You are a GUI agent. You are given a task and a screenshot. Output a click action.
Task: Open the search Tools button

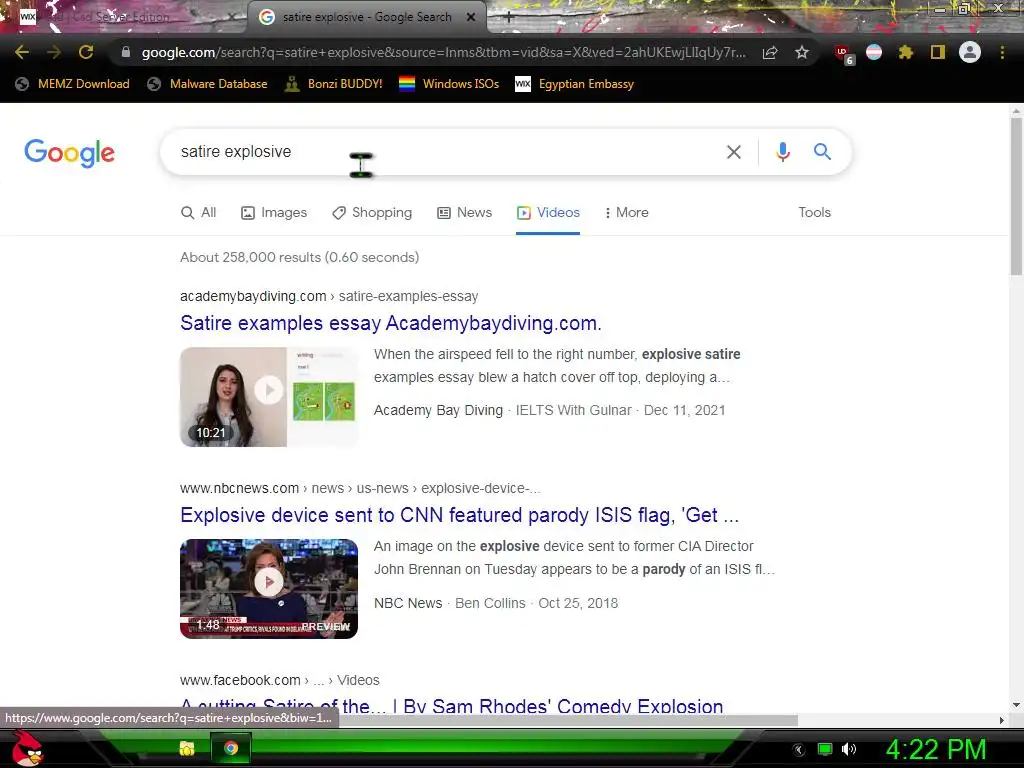[814, 212]
